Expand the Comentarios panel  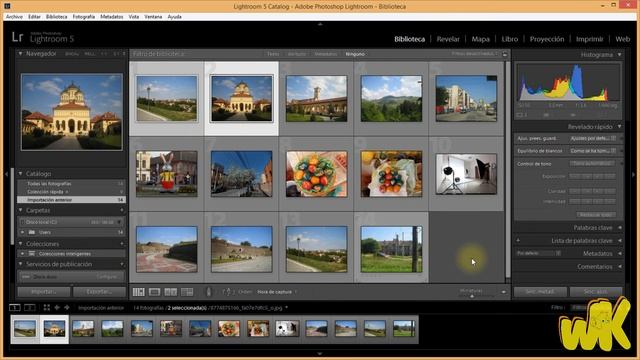(620, 267)
